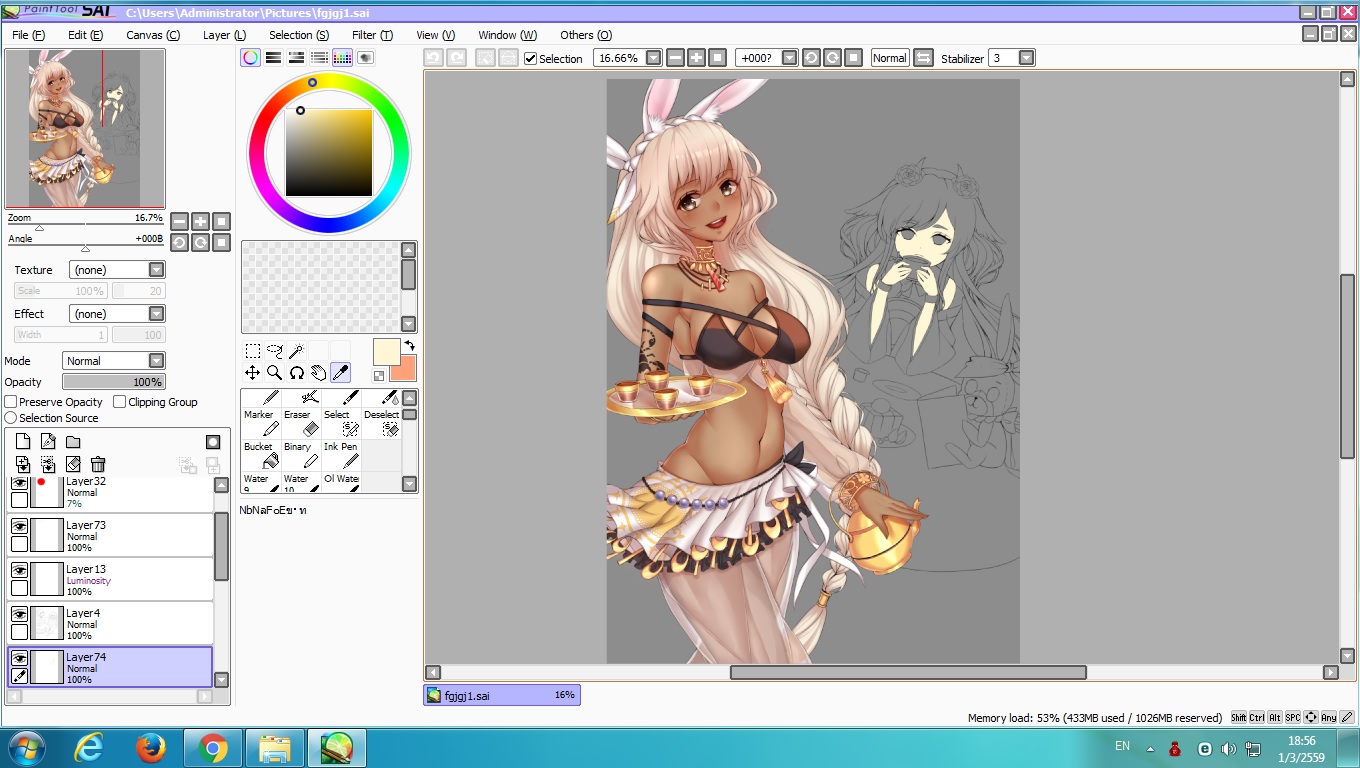Select the Eyedropper color picker tool
Screen dimensions: 1360x768
click(x=340, y=373)
